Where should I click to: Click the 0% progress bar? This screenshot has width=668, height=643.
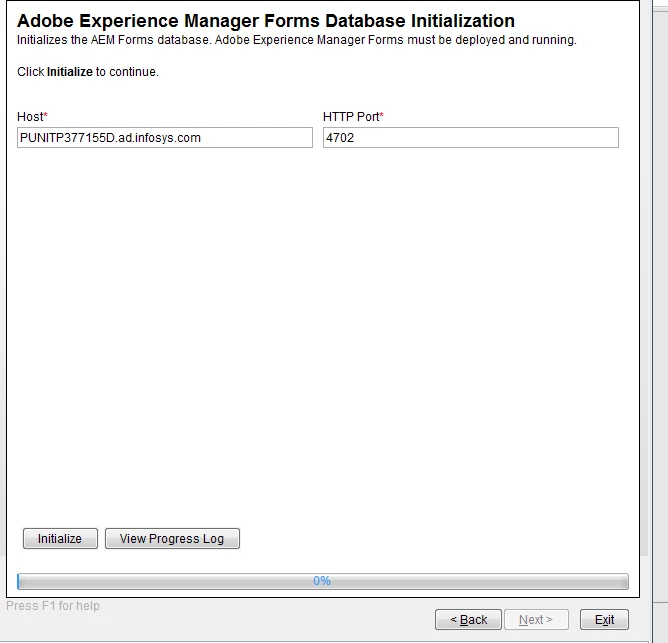coord(322,581)
